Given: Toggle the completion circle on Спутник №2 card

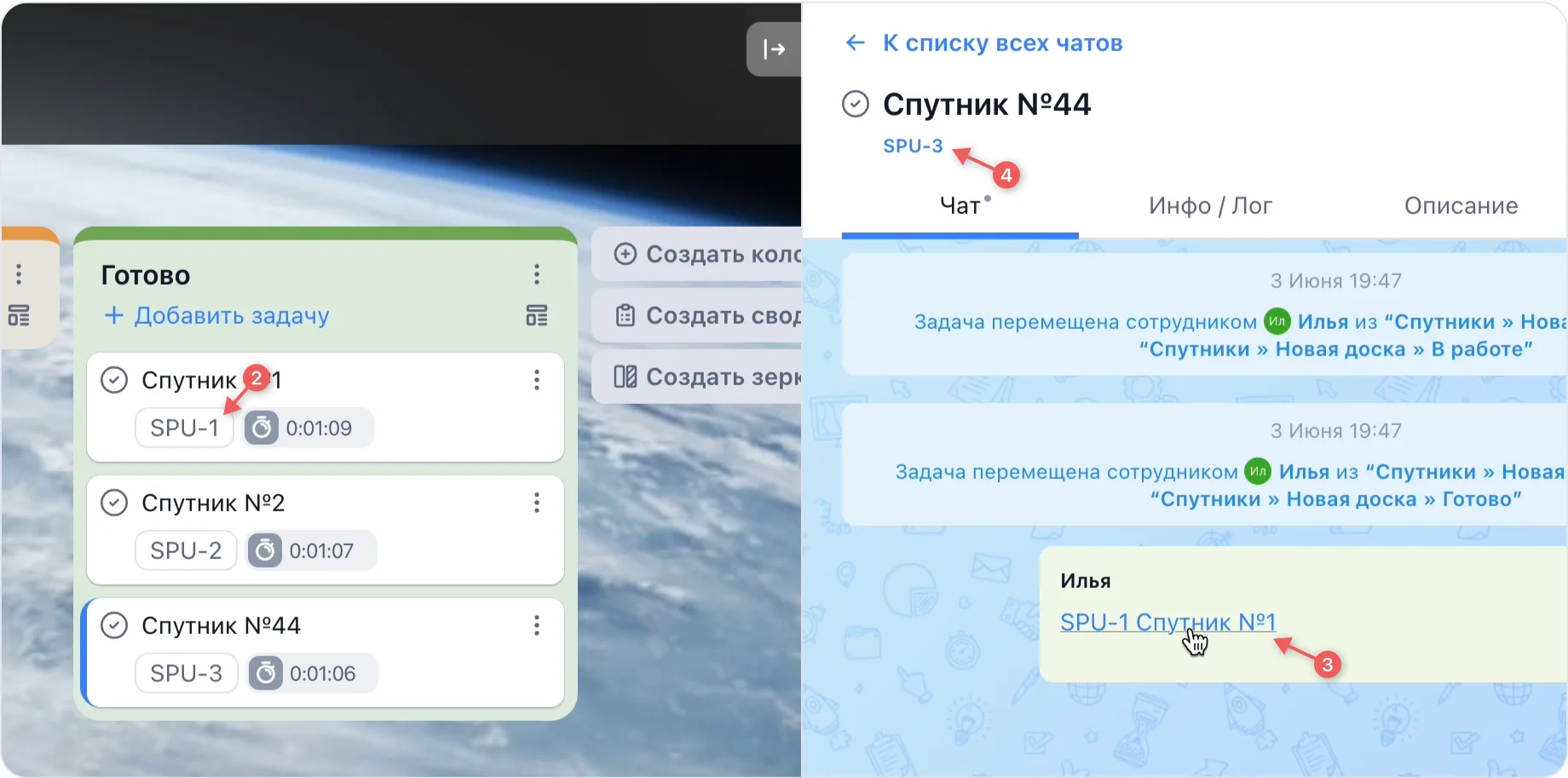Looking at the screenshot, I should point(113,502).
